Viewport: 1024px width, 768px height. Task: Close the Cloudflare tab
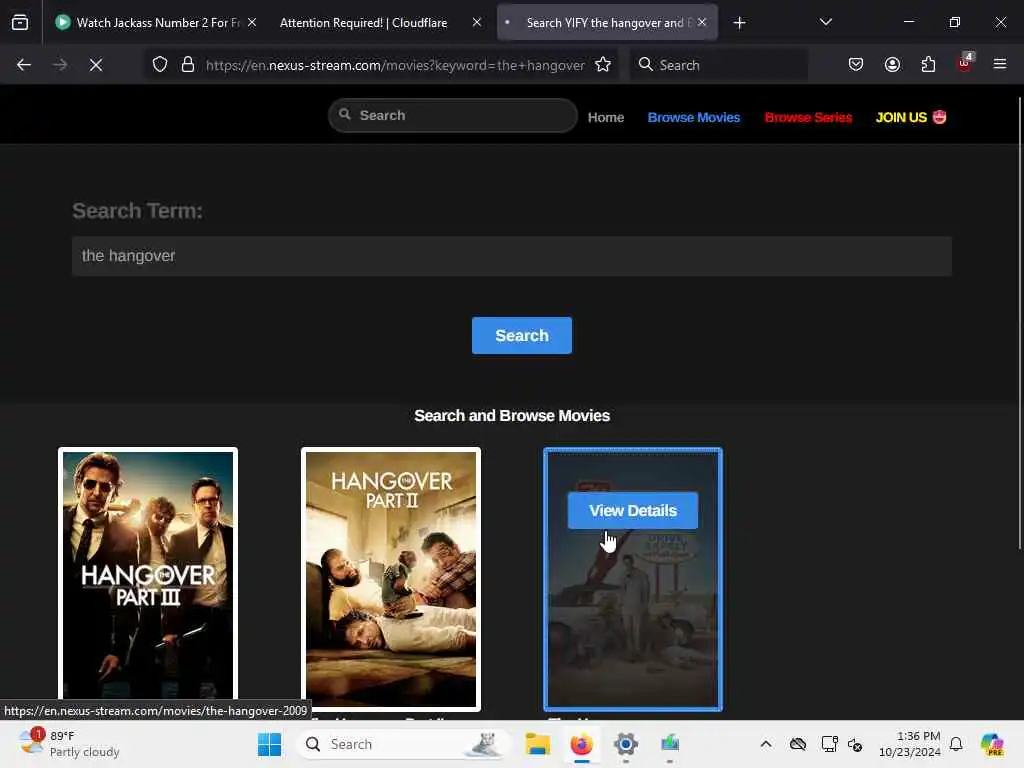pos(477,23)
